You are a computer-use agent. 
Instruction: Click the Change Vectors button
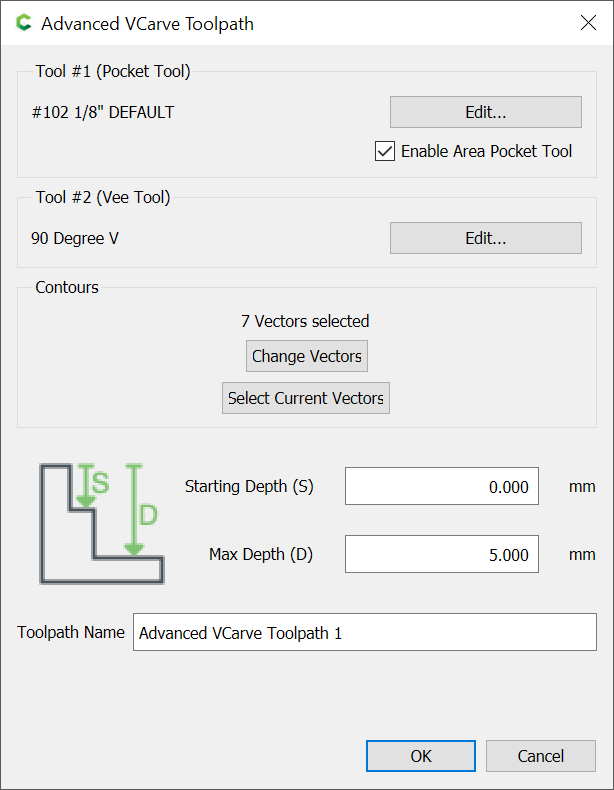tap(307, 356)
